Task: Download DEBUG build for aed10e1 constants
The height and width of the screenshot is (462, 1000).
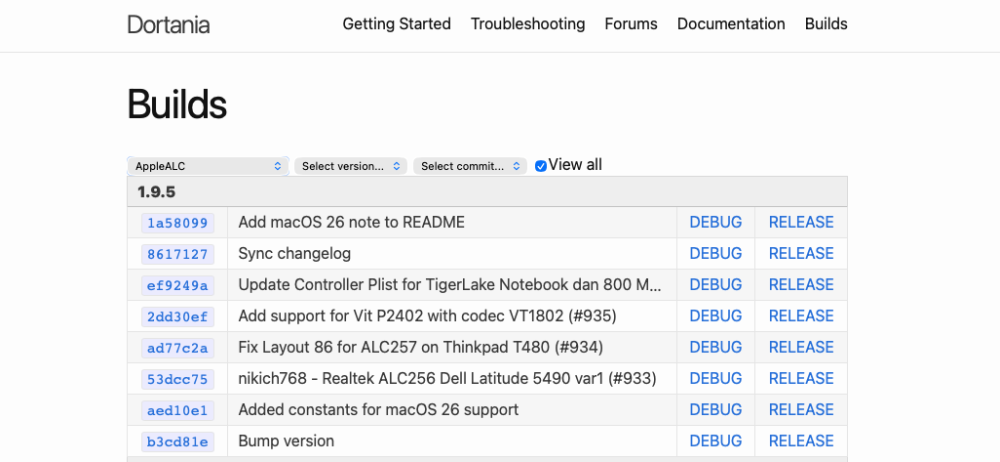Action: (716, 410)
